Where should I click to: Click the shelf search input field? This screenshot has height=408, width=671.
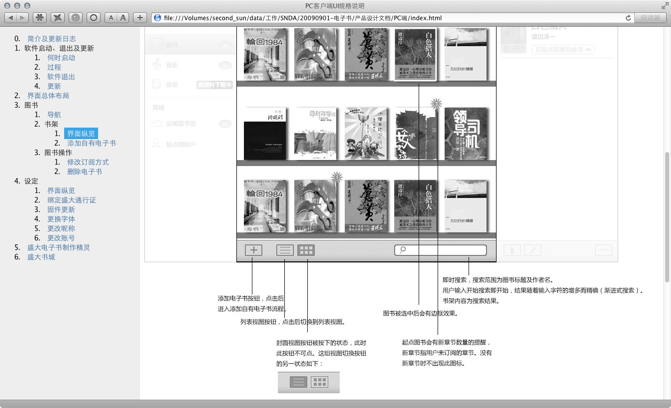(x=440, y=250)
